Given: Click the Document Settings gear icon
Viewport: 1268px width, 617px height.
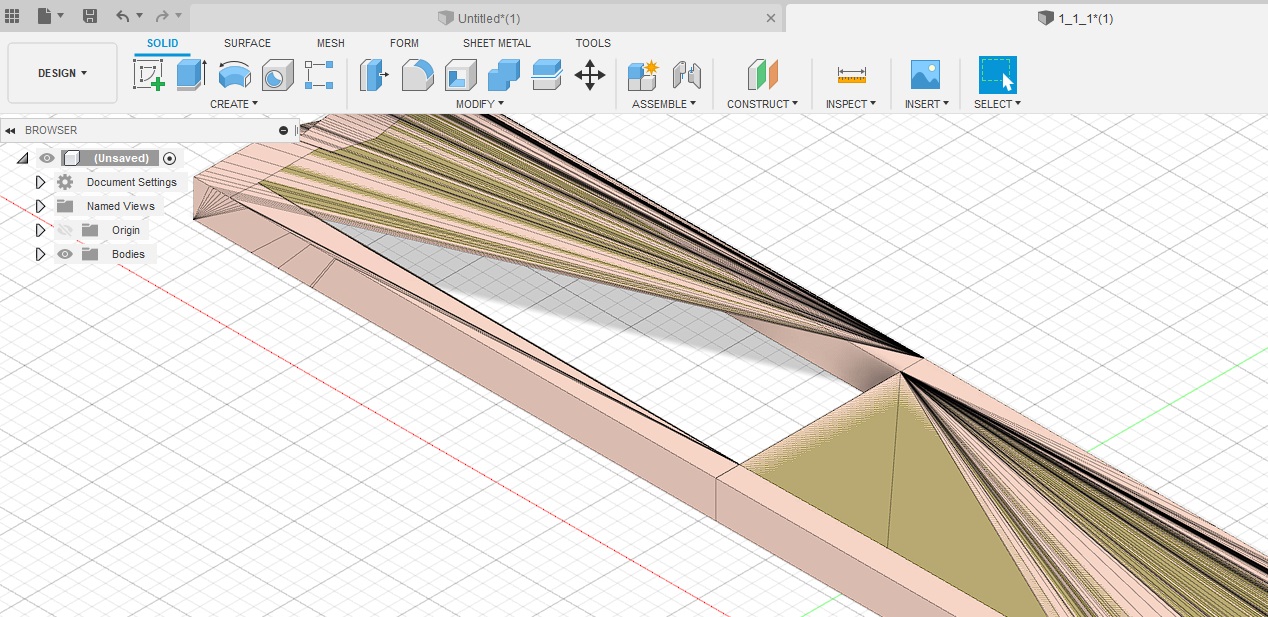Looking at the screenshot, I should [x=65, y=182].
